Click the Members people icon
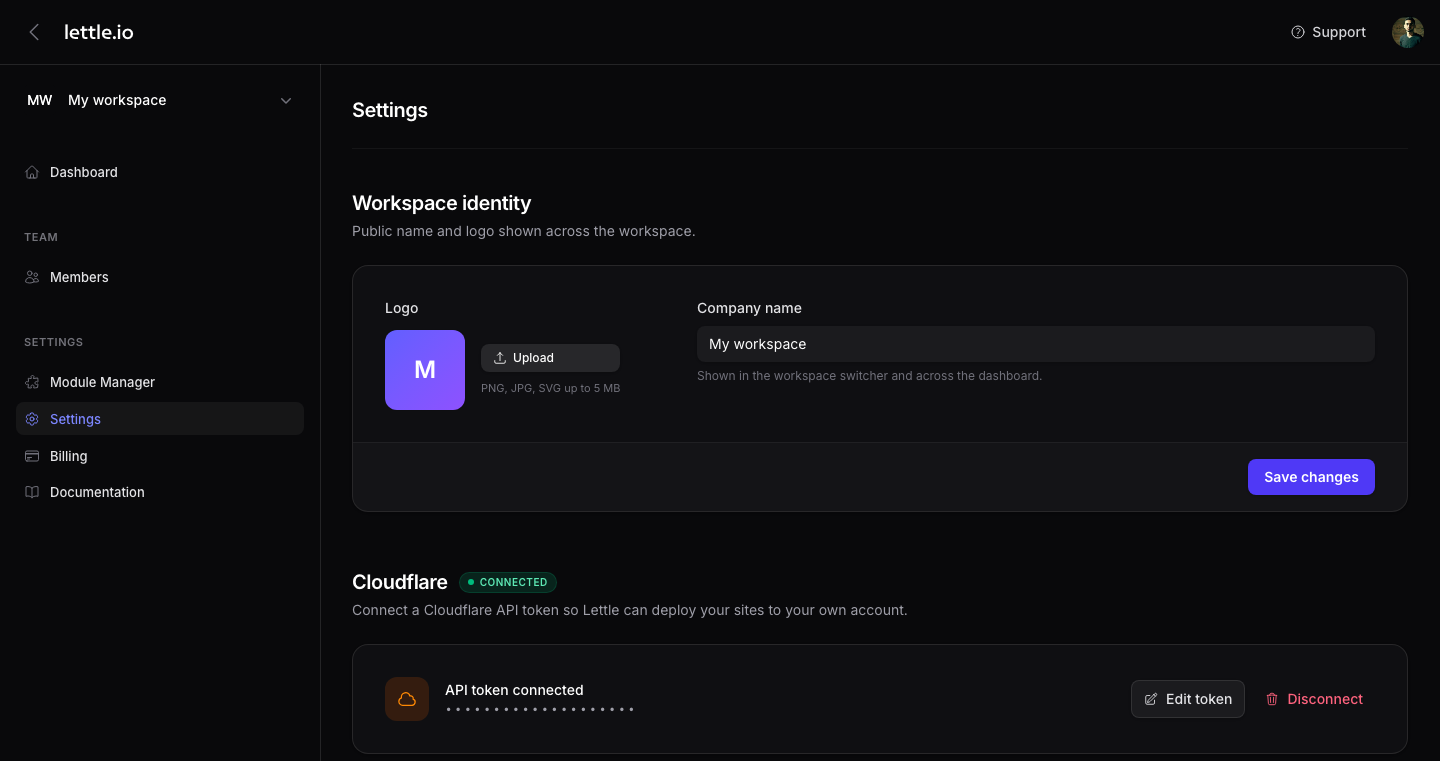The image size is (1440, 761). tap(32, 277)
